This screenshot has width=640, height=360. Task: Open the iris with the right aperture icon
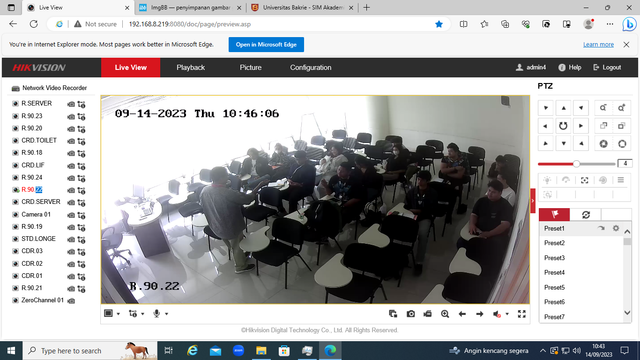click(x=621, y=144)
